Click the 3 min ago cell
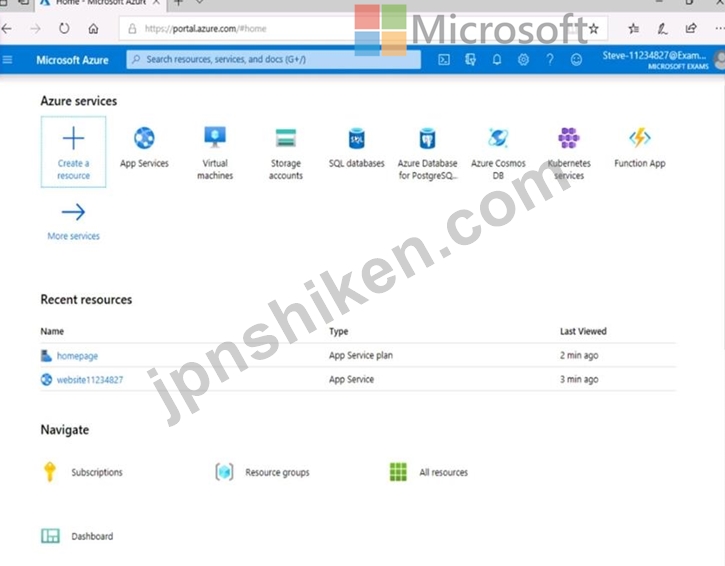Image resolution: width=725 pixels, height=566 pixels. (x=579, y=379)
